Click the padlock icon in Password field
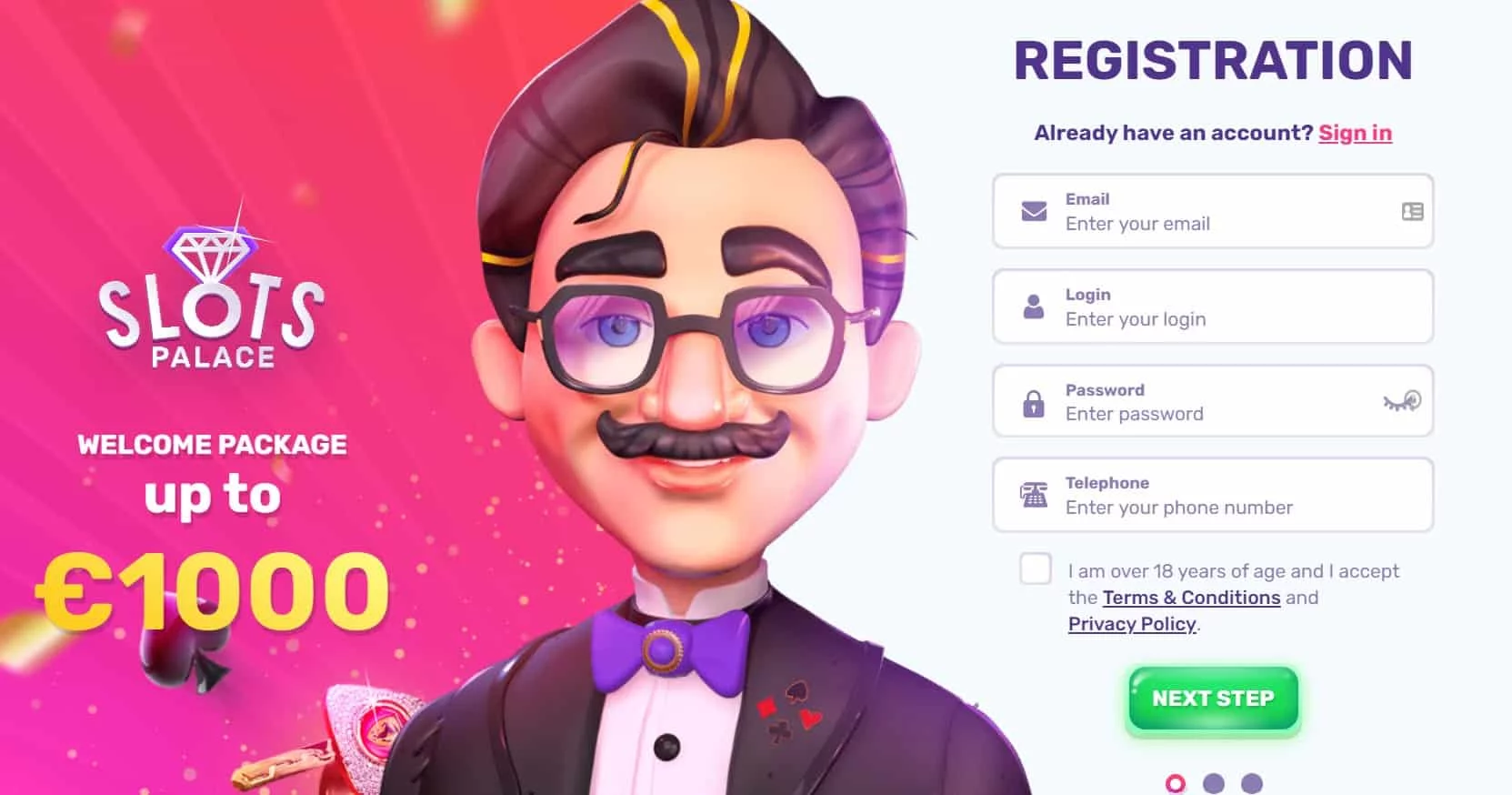This screenshot has height=795, width=1512. pos(1034,402)
